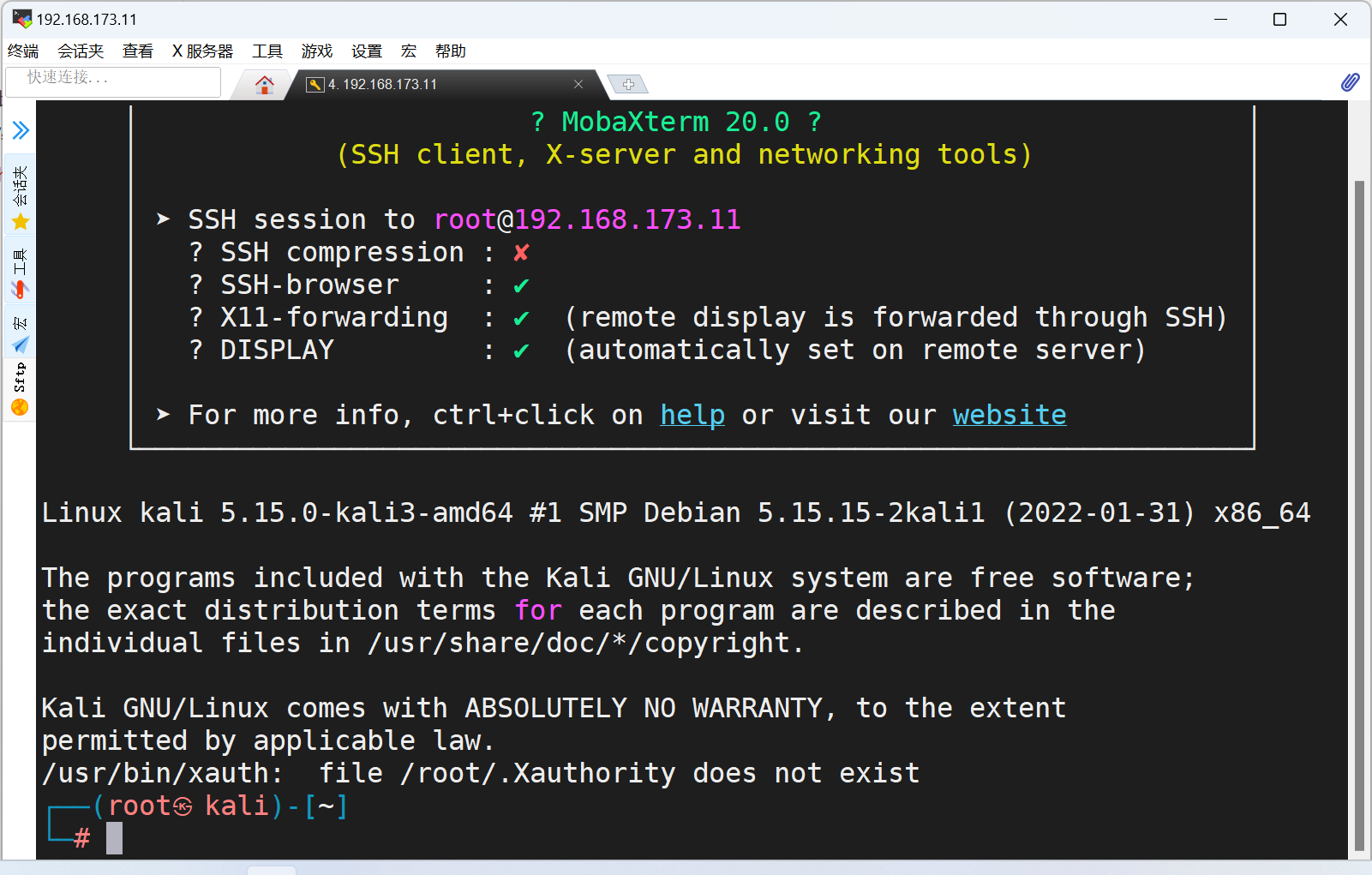Open the 宏 macros sidebar tab
The width and height of the screenshot is (1372, 875).
21,334
